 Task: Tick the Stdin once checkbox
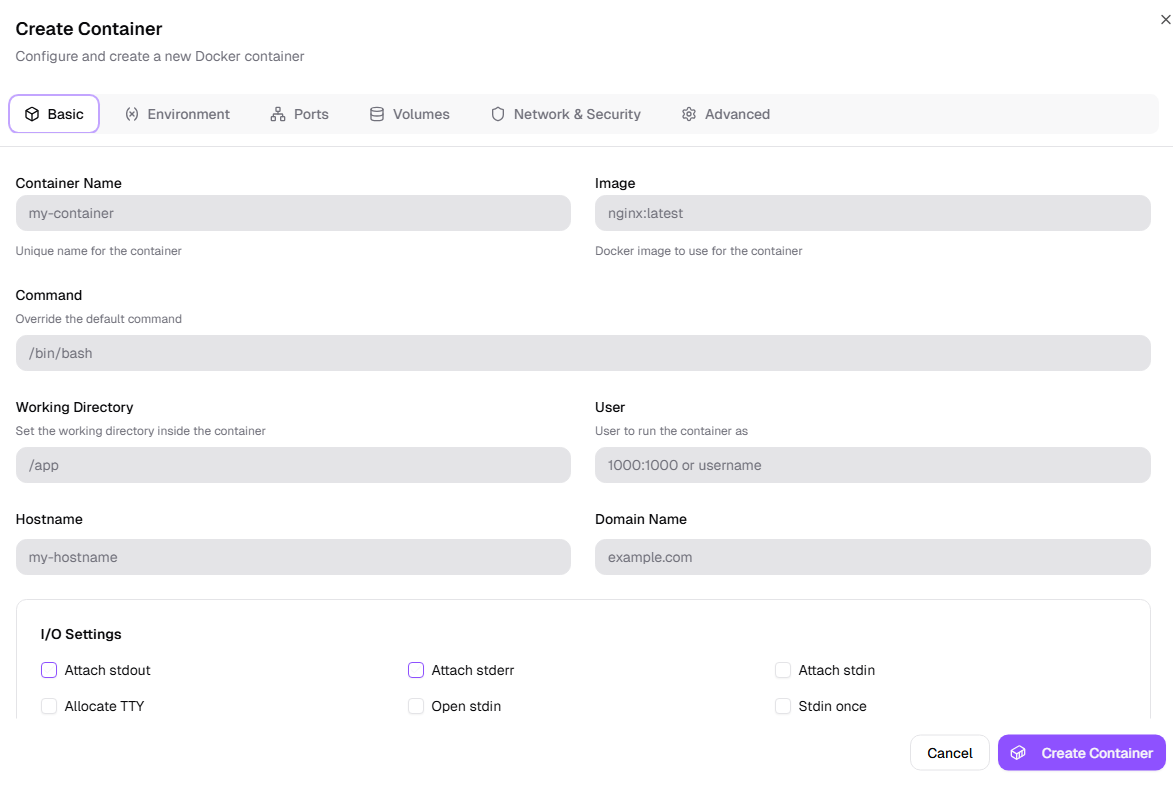pyautogui.click(x=783, y=706)
